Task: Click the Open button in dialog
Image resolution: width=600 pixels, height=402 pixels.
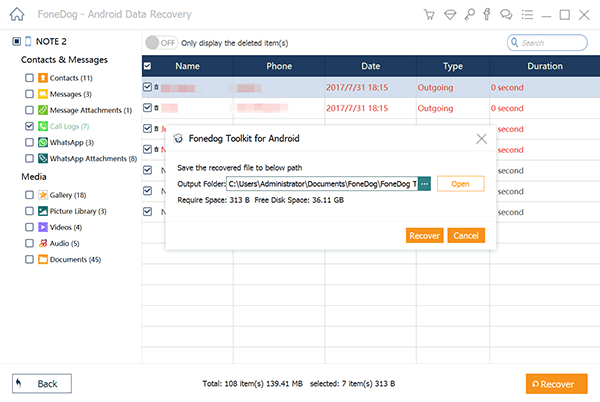Action: point(460,184)
